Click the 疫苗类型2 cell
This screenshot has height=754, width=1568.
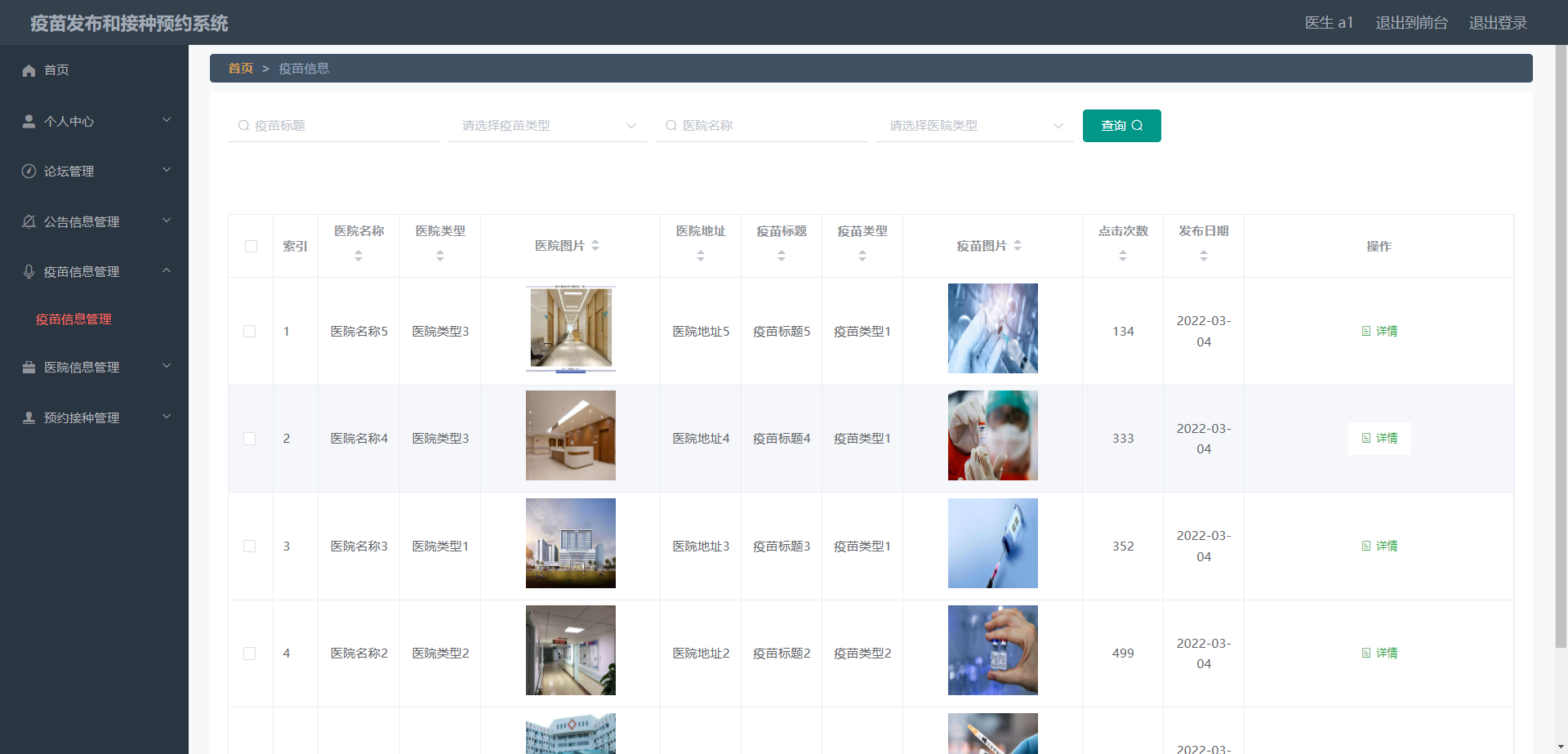pos(862,654)
